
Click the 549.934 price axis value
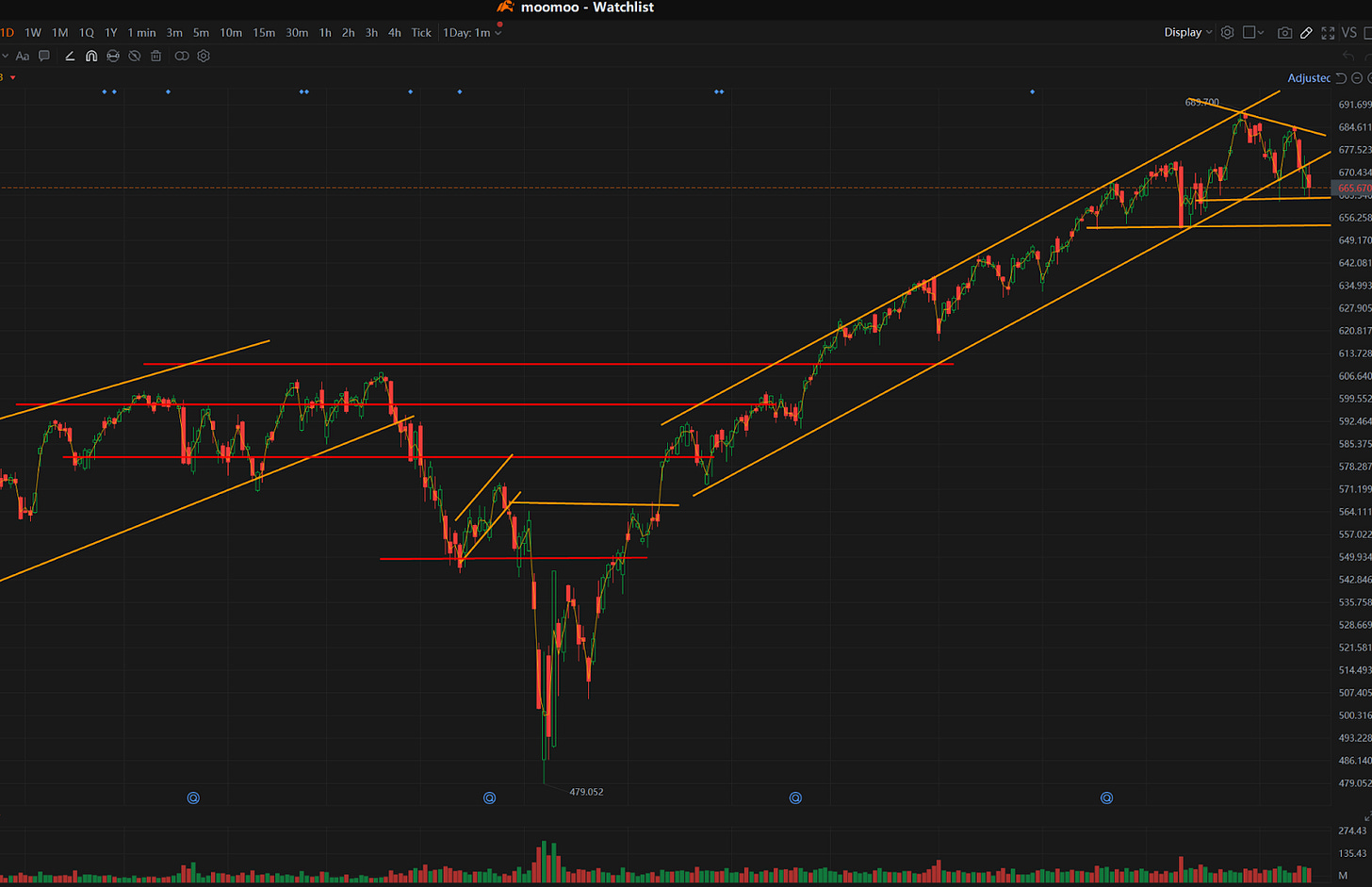pos(1355,557)
